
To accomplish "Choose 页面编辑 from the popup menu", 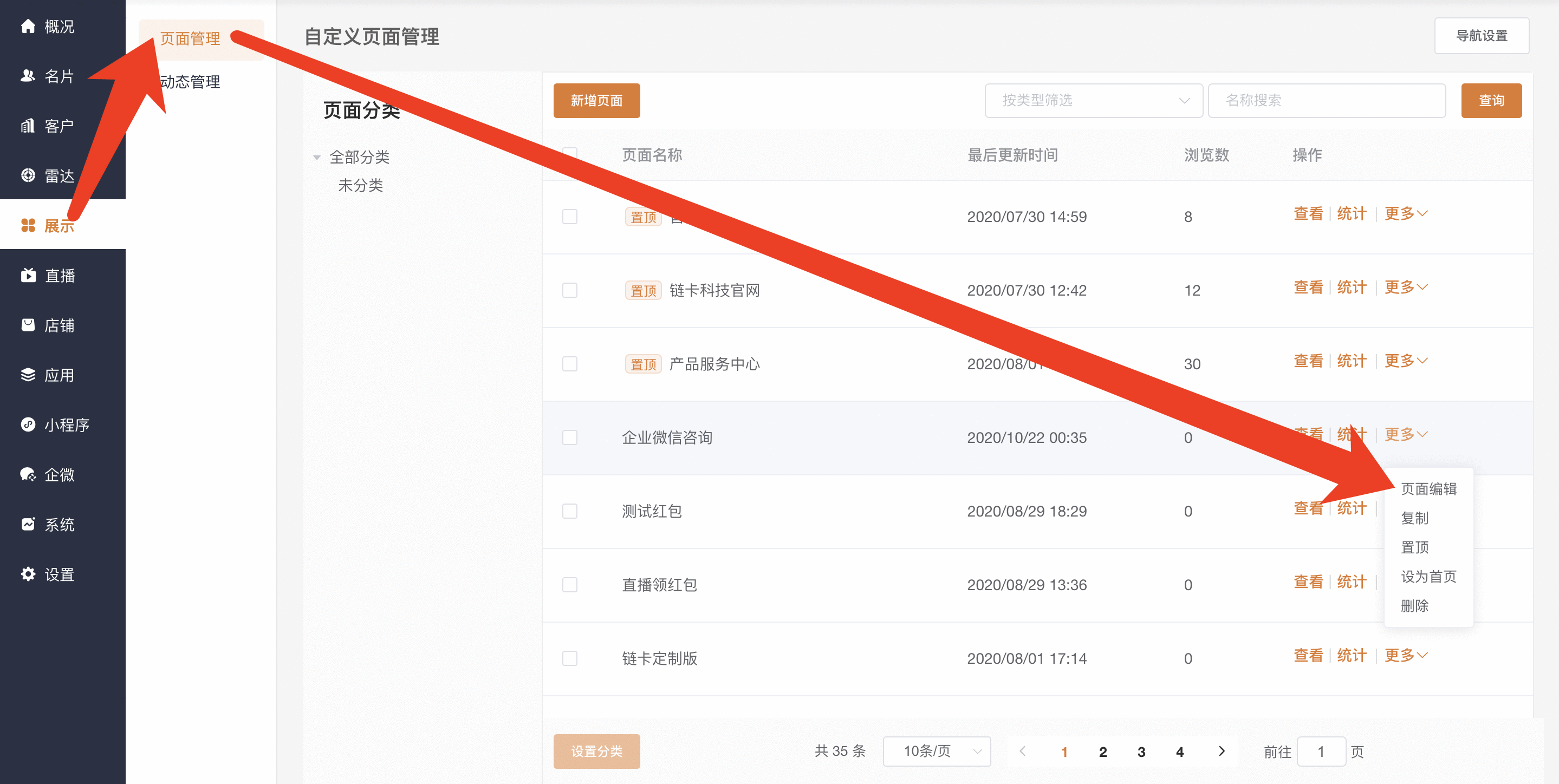I will 1428,489.
